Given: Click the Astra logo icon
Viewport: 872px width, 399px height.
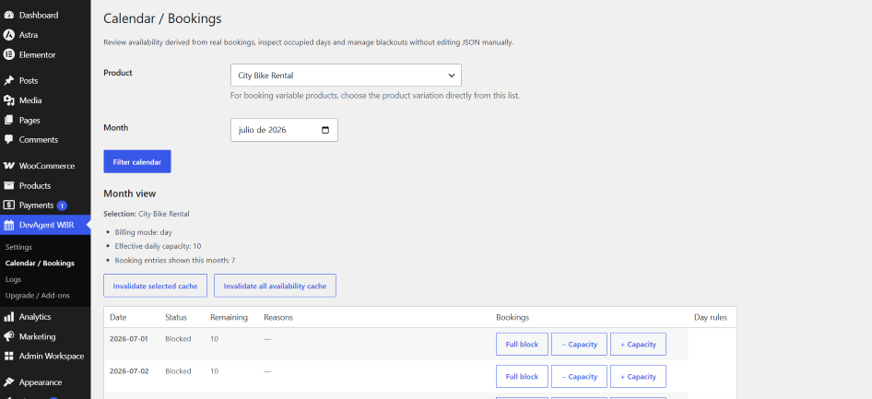Looking at the screenshot, I should tap(8, 35).
